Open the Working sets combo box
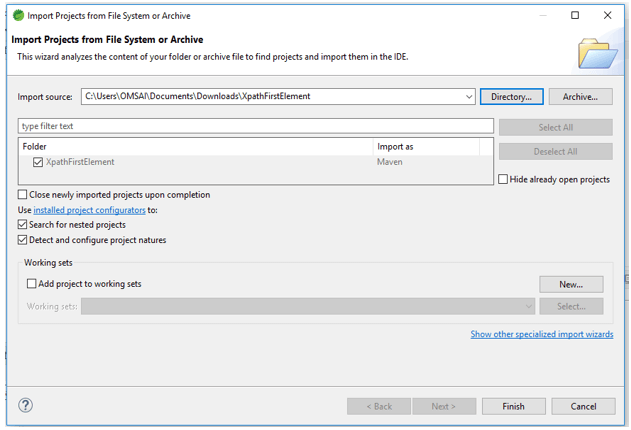 [528, 306]
